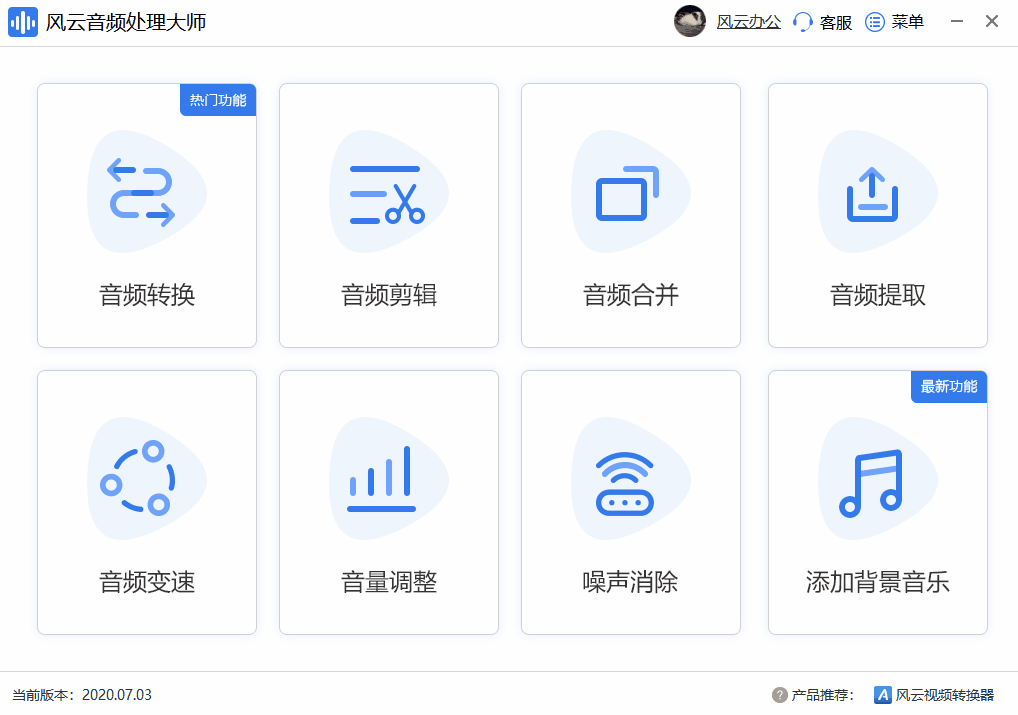
Task: Close the application window
Action: 991,21
